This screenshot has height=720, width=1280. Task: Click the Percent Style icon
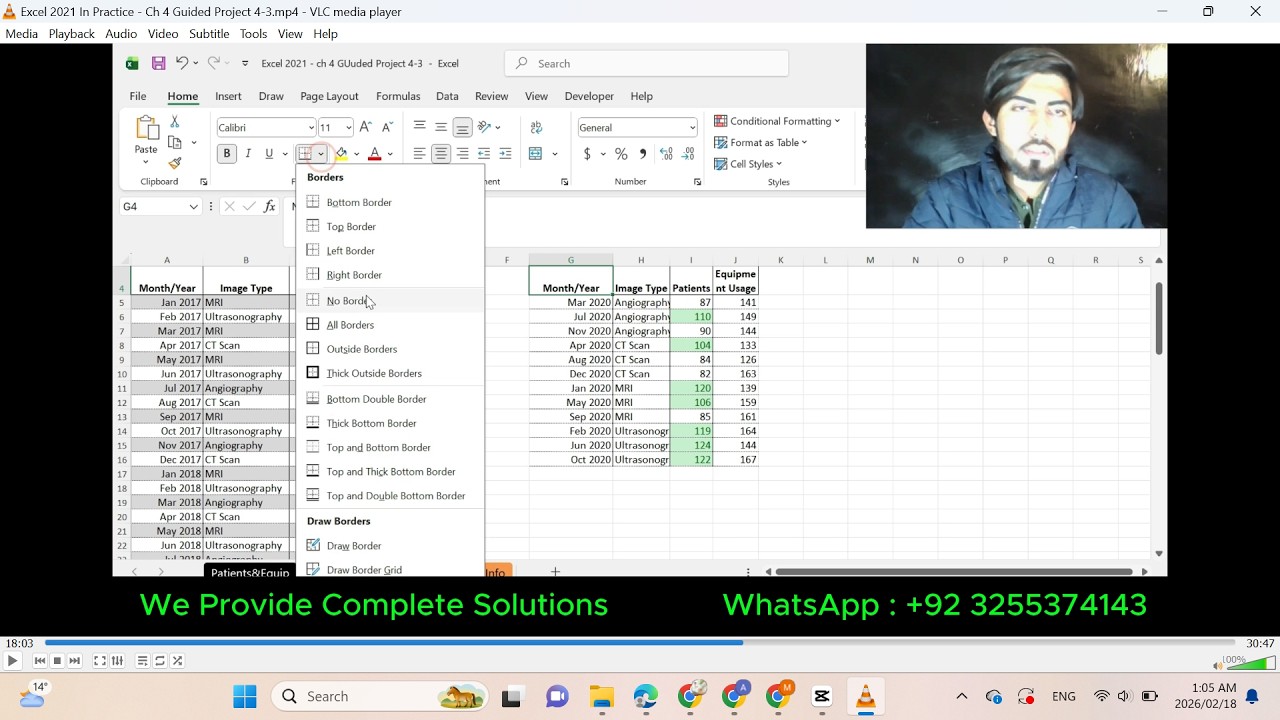[621, 154]
